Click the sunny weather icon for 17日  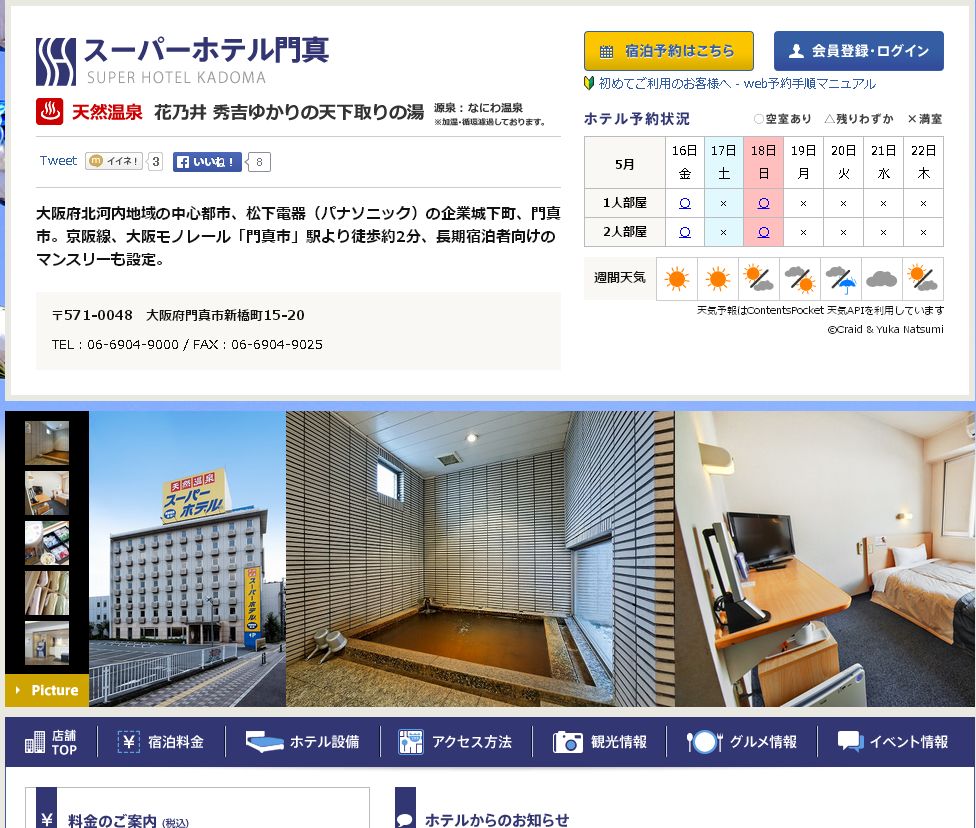tap(718, 279)
